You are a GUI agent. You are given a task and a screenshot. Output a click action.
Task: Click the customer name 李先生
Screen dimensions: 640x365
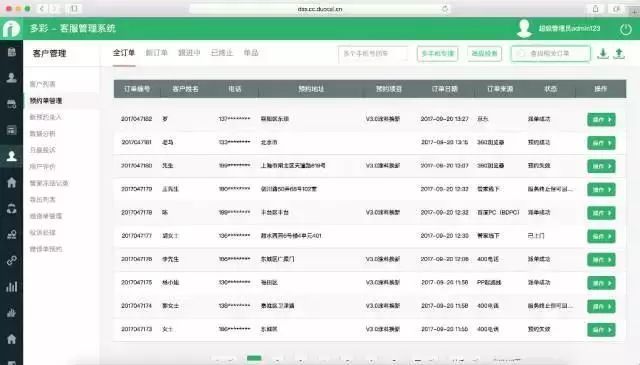[x=170, y=259]
